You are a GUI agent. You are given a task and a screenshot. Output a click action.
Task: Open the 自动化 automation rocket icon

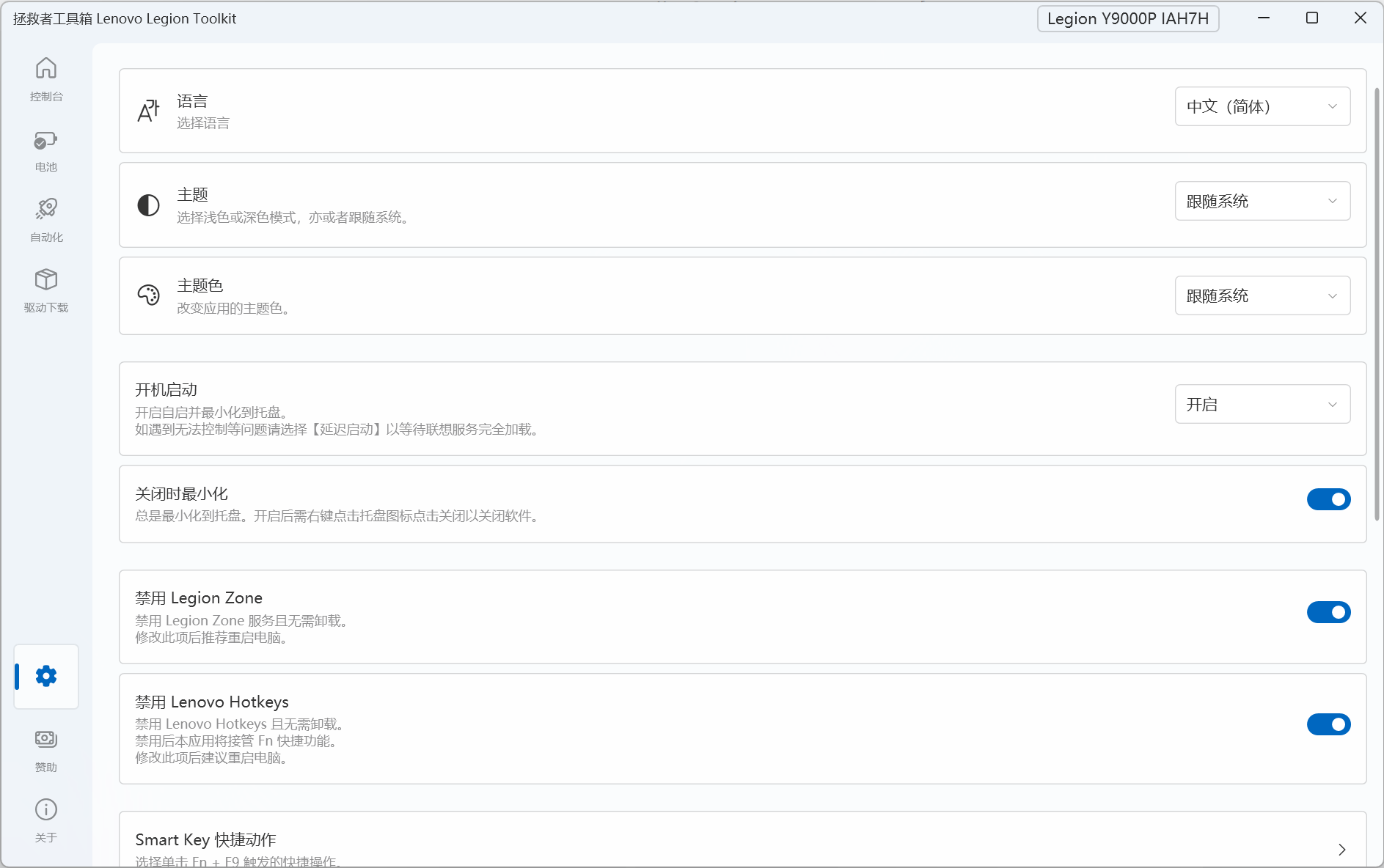[x=46, y=209]
